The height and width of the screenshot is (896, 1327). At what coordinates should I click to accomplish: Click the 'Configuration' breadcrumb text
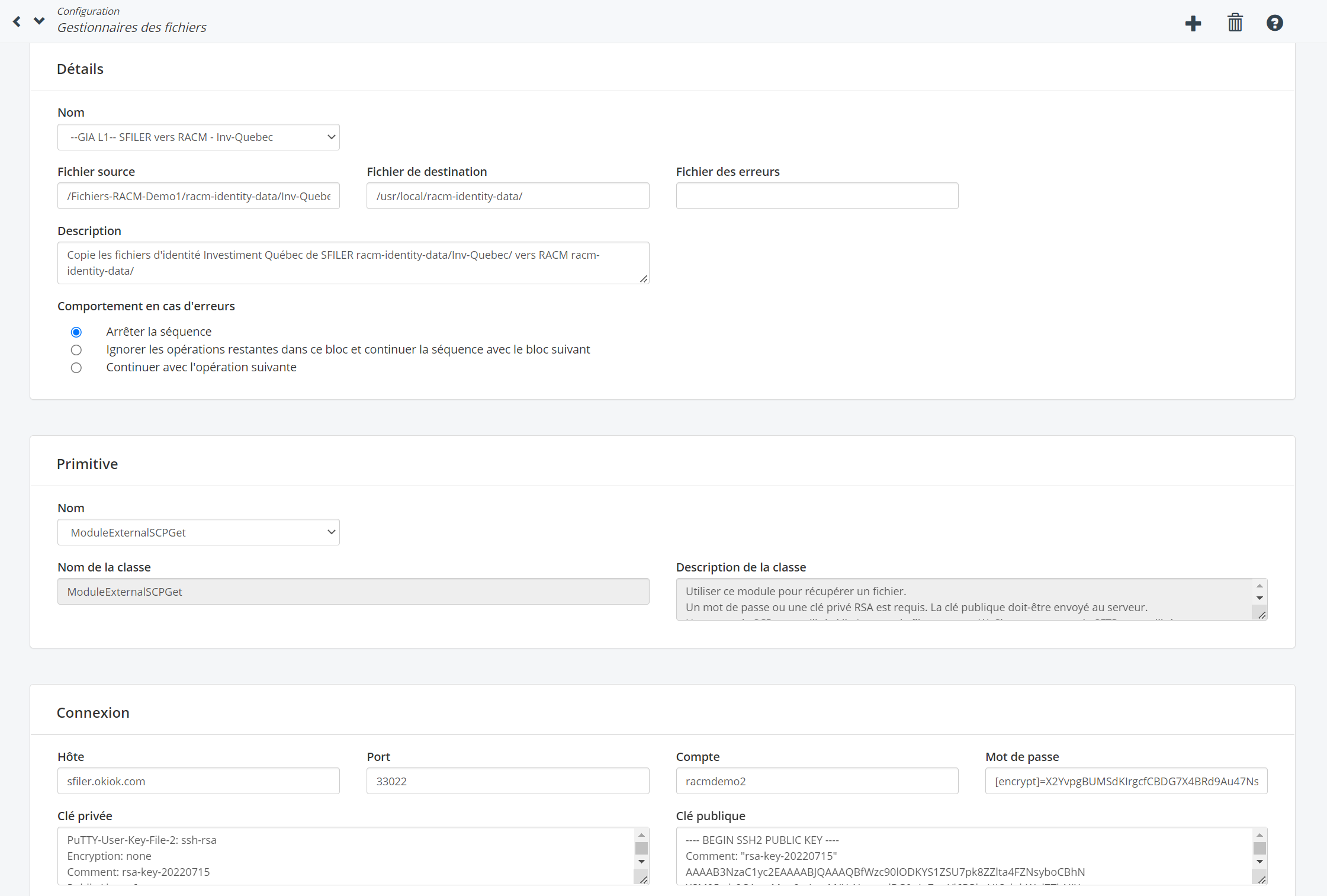(x=88, y=11)
